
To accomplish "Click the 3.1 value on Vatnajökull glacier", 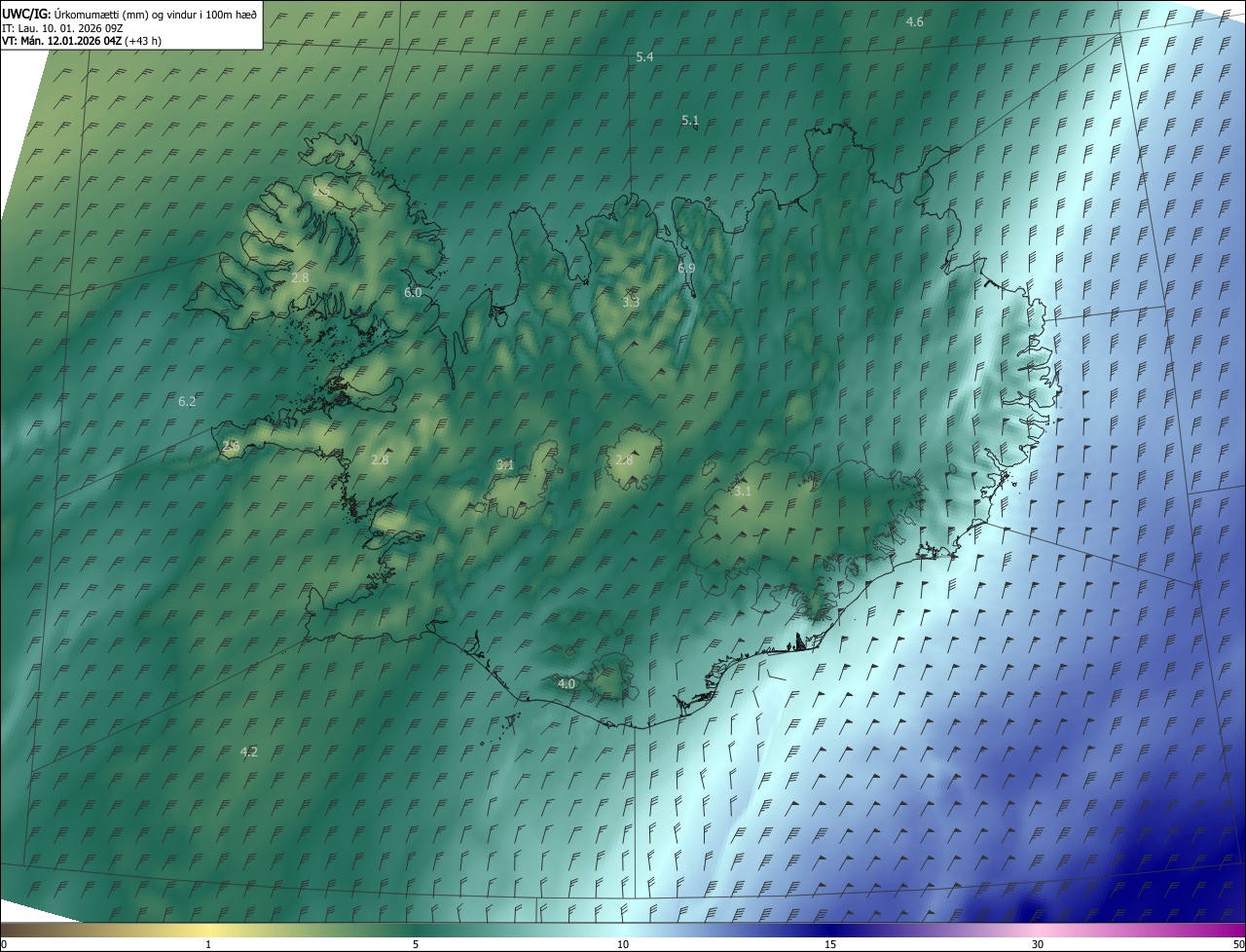I will 743,492.
